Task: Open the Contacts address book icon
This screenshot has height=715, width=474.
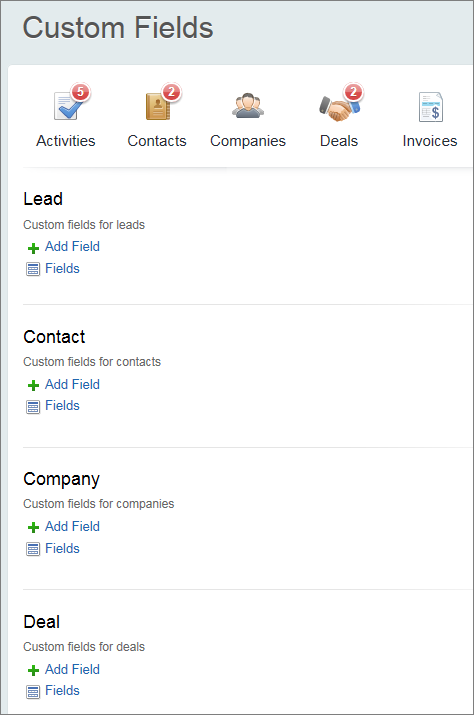Action: [157, 106]
